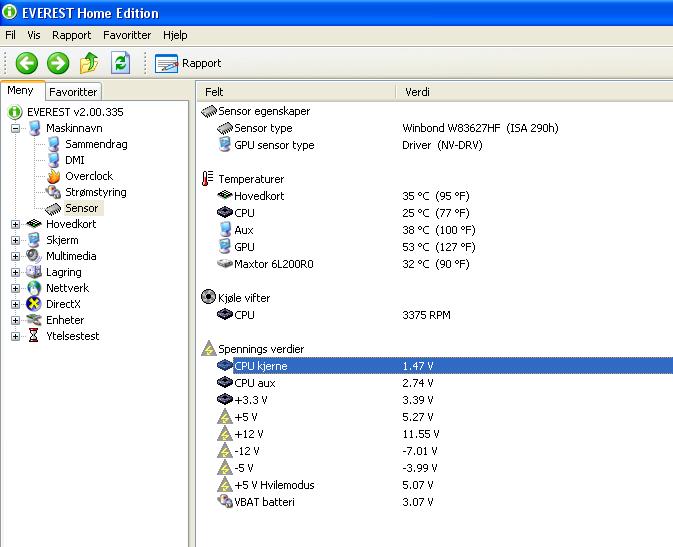Expand the Lagring tree node

pyautogui.click(x=15, y=272)
